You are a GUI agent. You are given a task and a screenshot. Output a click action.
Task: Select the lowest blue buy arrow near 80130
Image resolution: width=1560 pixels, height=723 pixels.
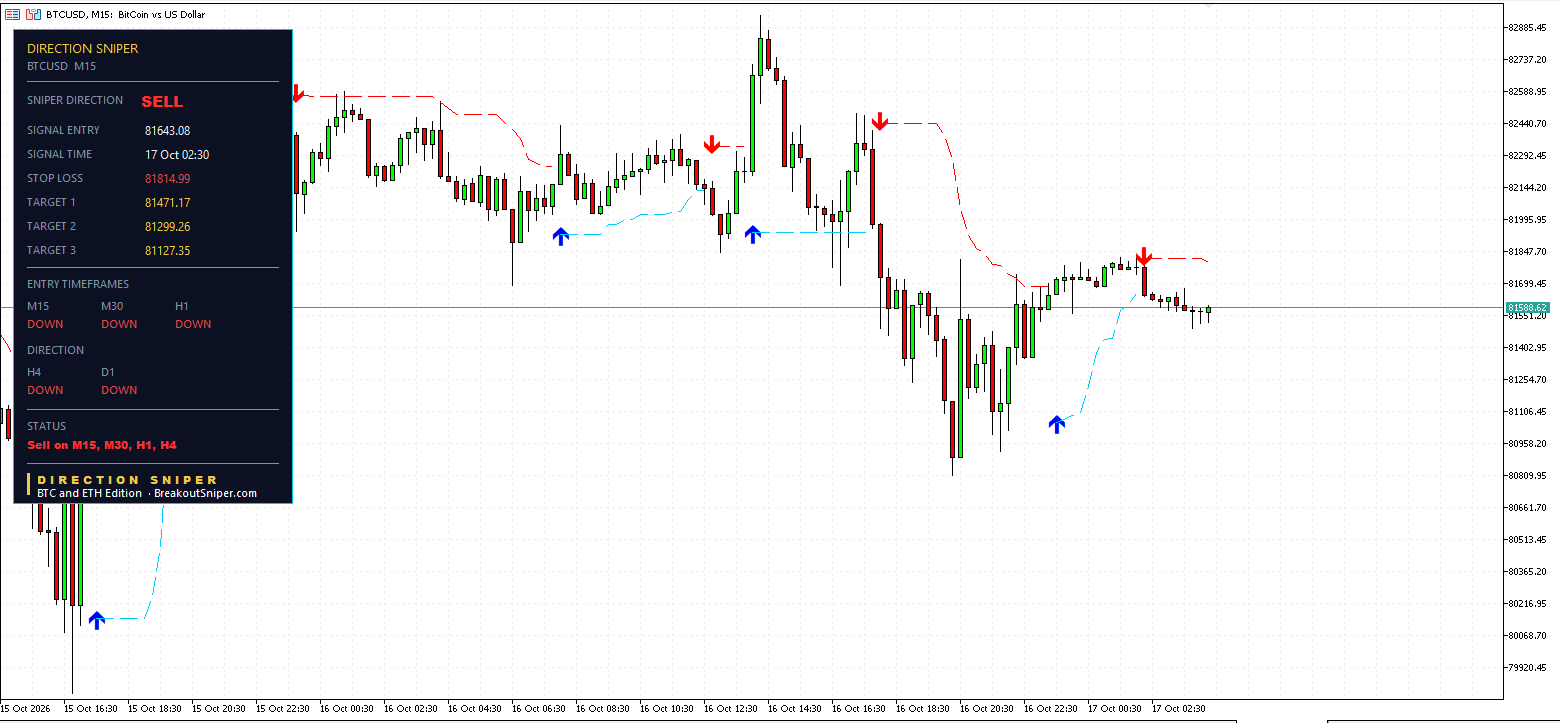click(96, 620)
